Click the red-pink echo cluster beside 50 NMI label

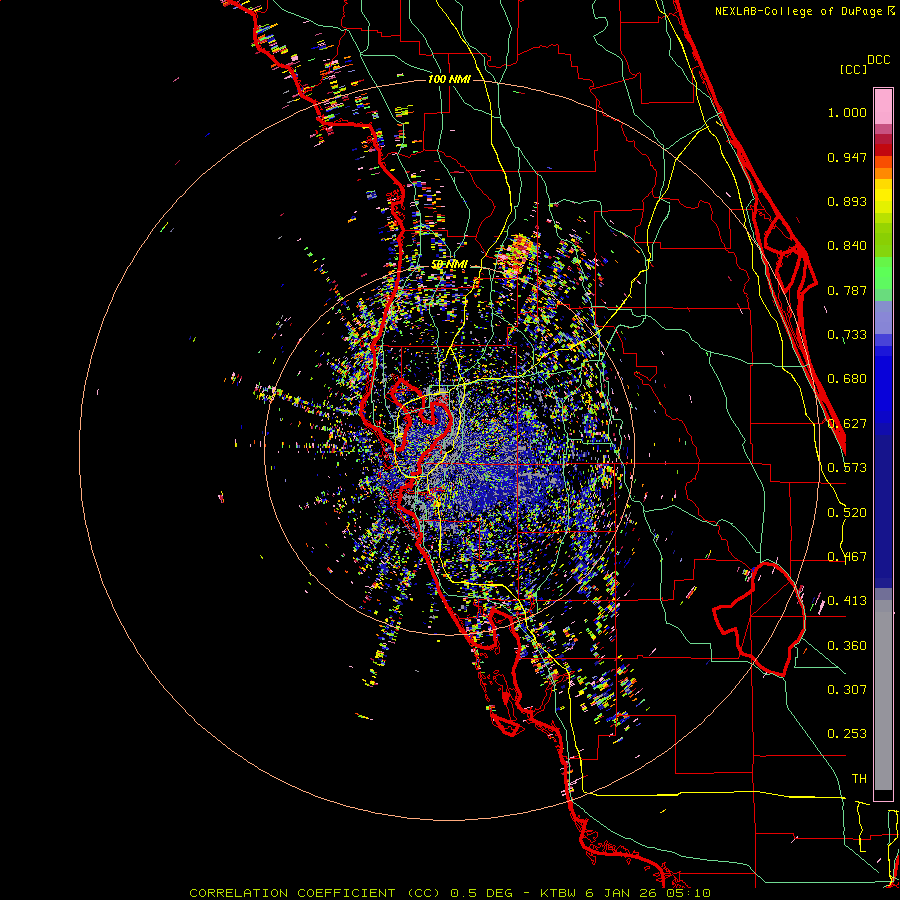coord(517,253)
